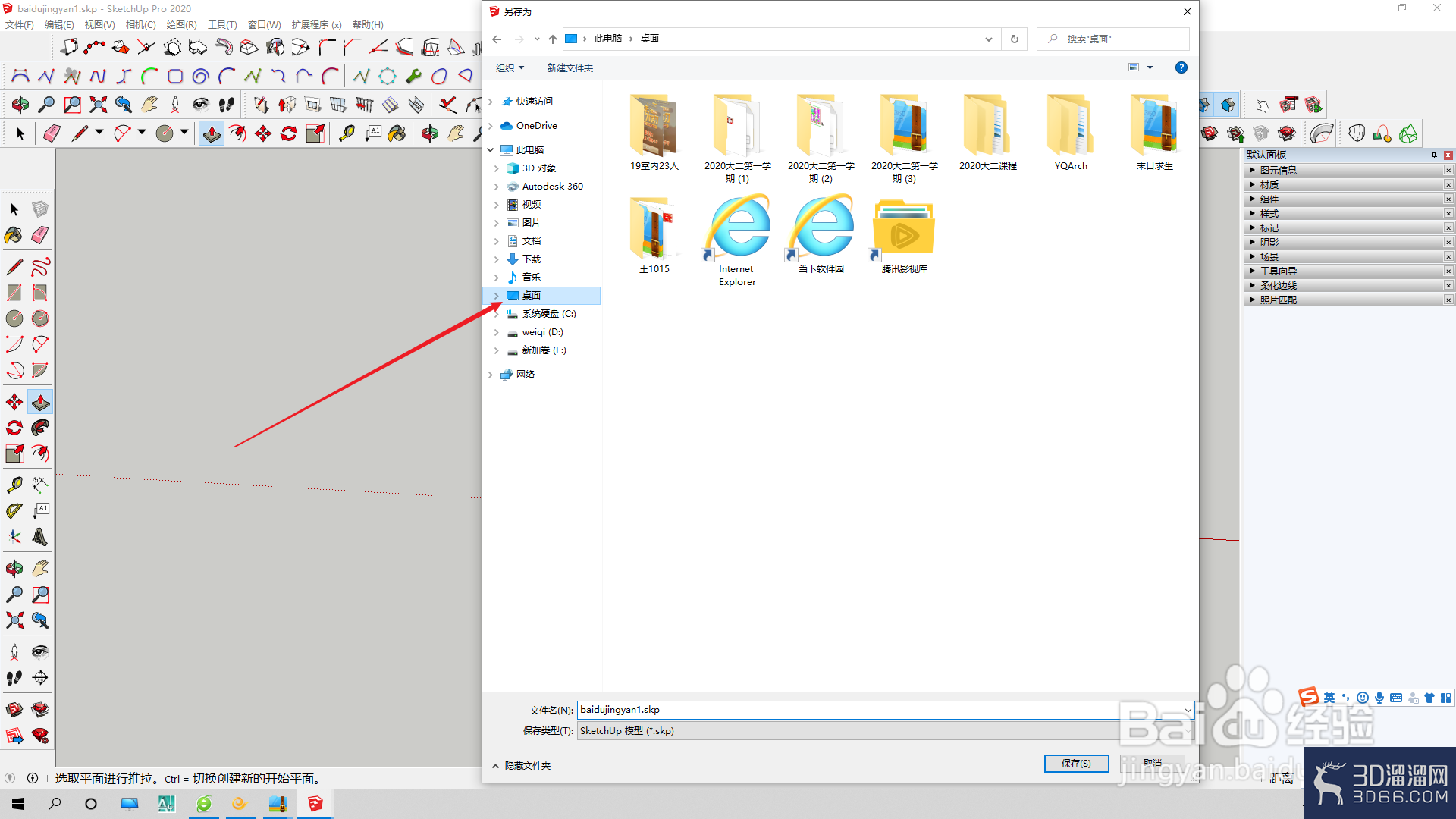
Task: Expand the OneDrive tree node
Action: [x=491, y=126]
